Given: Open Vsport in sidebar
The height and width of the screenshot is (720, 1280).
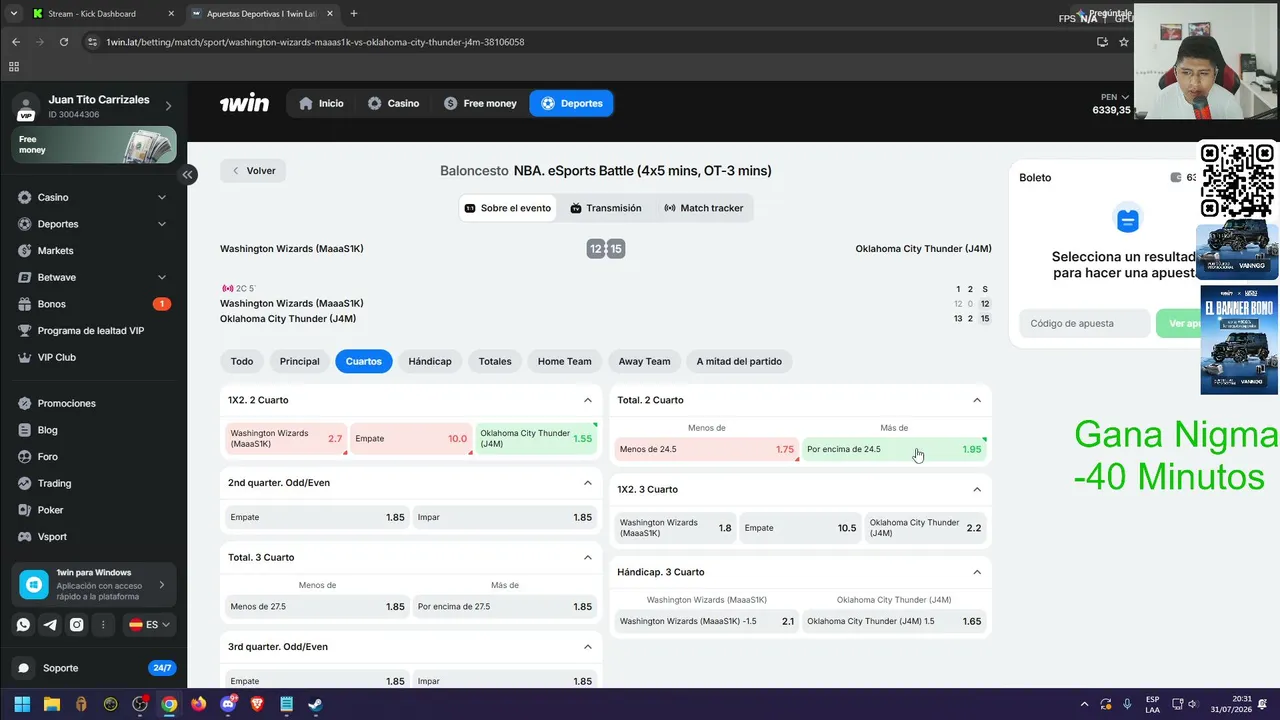Looking at the screenshot, I should pos(93,536).
